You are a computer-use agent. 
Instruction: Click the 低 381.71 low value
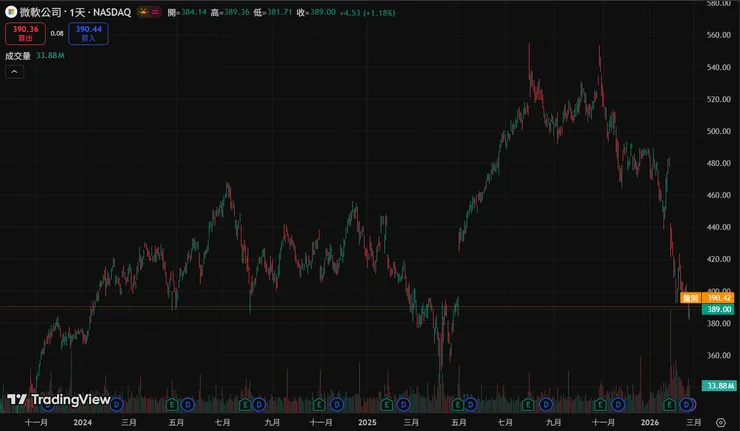point(273,12)
